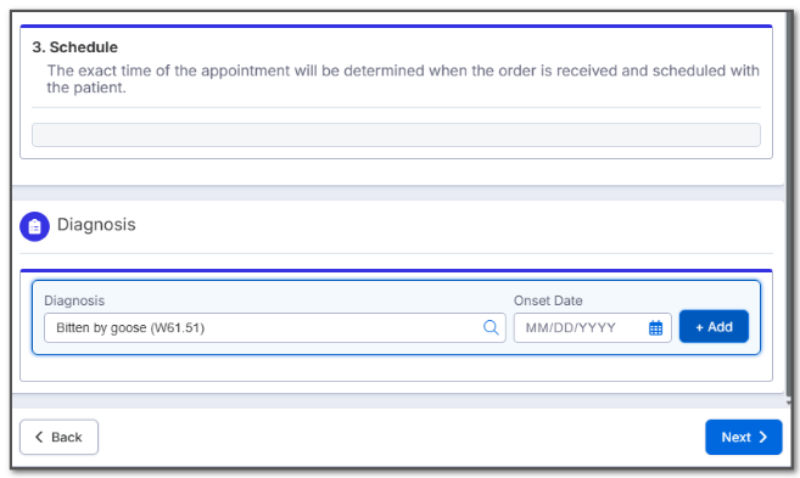The width and height of the screenshot is (800, 478).
Task: Click the right chevron on the Next button
Action: click(x=763, y=437)
